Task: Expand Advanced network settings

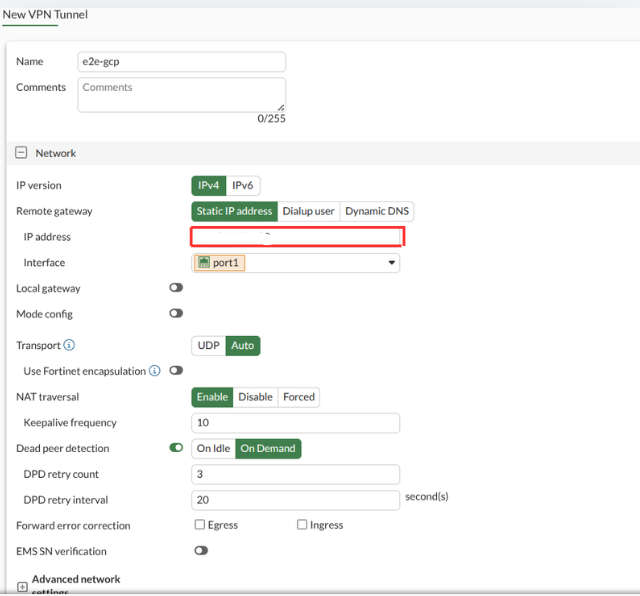Action: click(x=22, y=587)
